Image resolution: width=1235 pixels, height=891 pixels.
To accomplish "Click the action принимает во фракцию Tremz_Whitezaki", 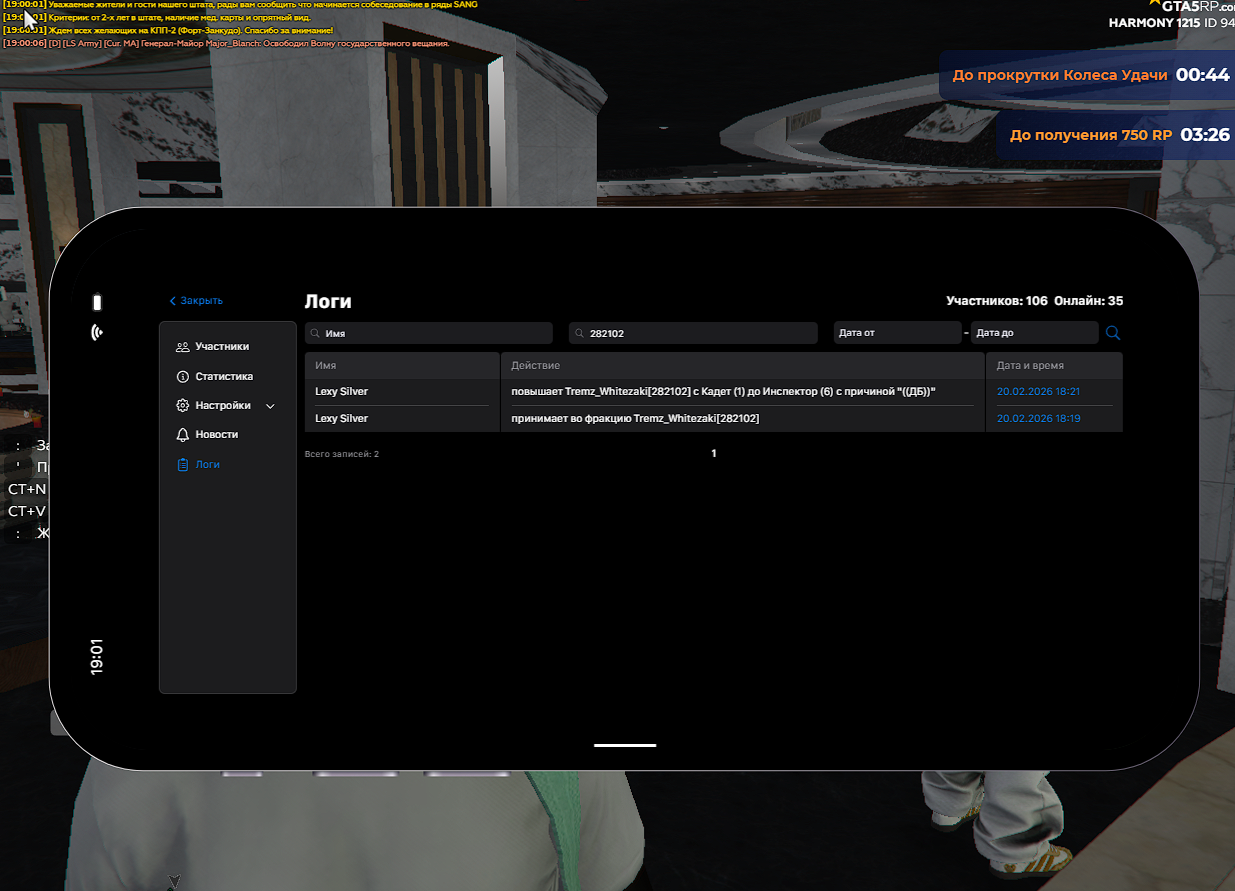I will 635,419.
